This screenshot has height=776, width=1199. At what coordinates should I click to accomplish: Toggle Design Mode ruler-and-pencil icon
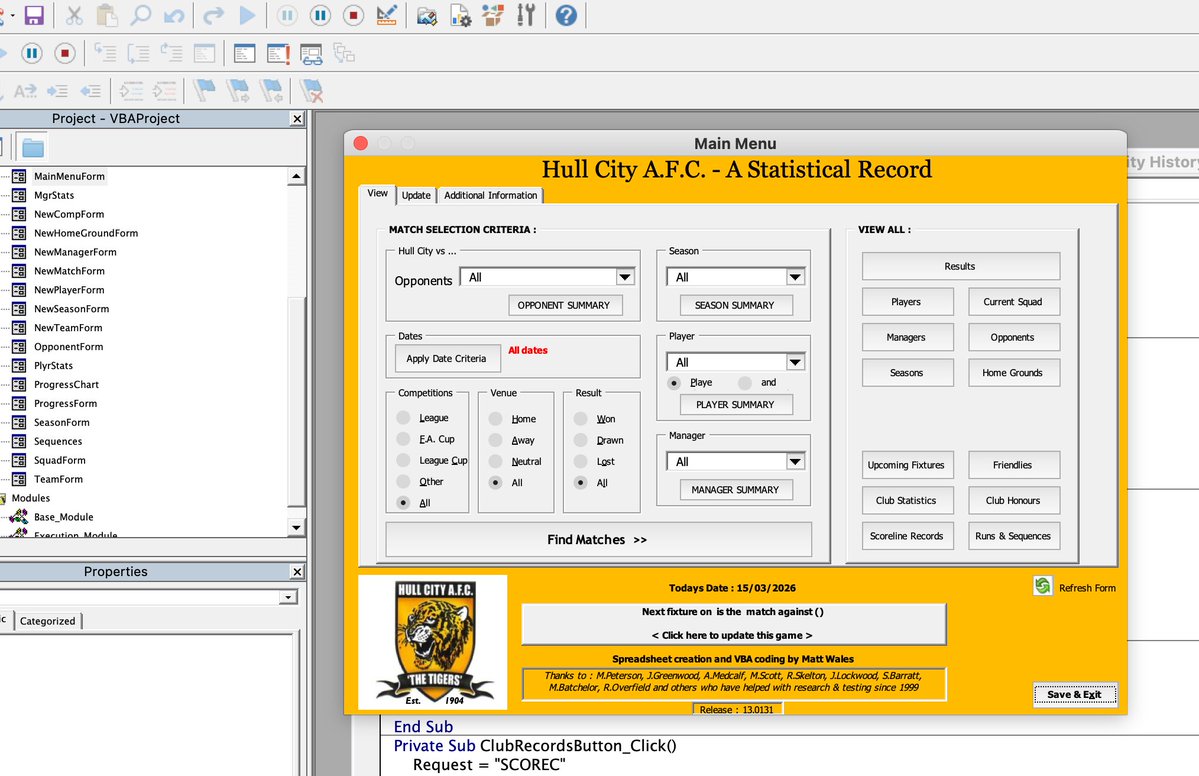point(387,15)
